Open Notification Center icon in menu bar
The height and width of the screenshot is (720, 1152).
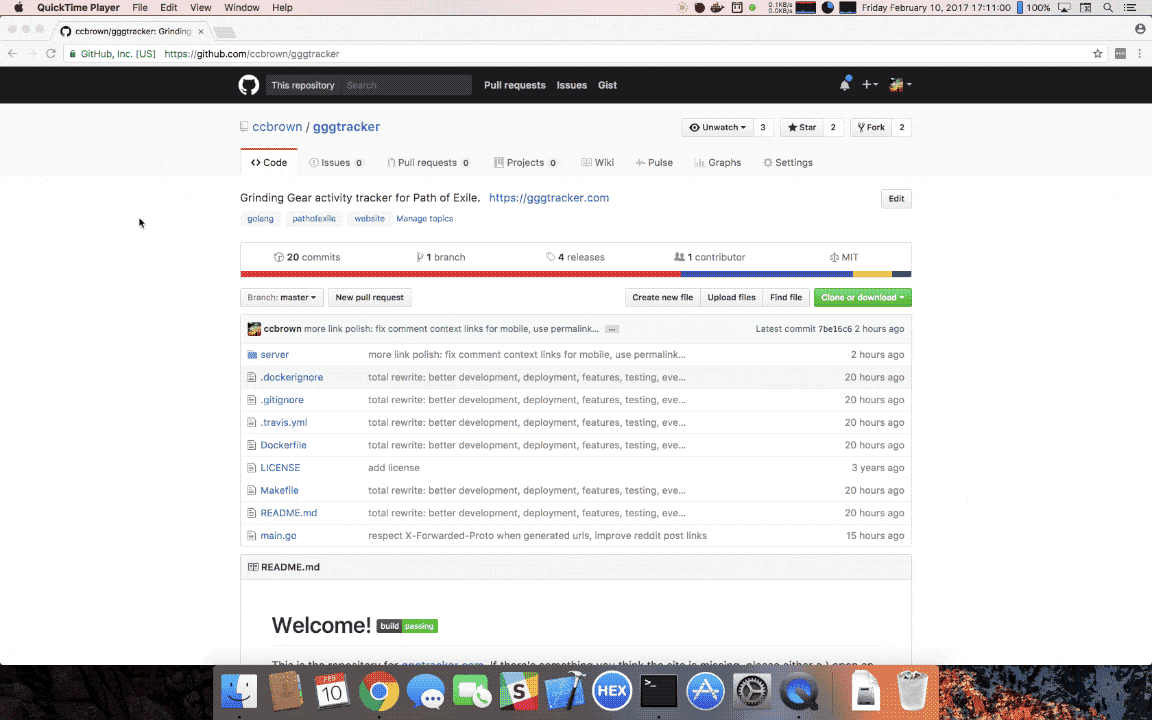[1130, 7]
